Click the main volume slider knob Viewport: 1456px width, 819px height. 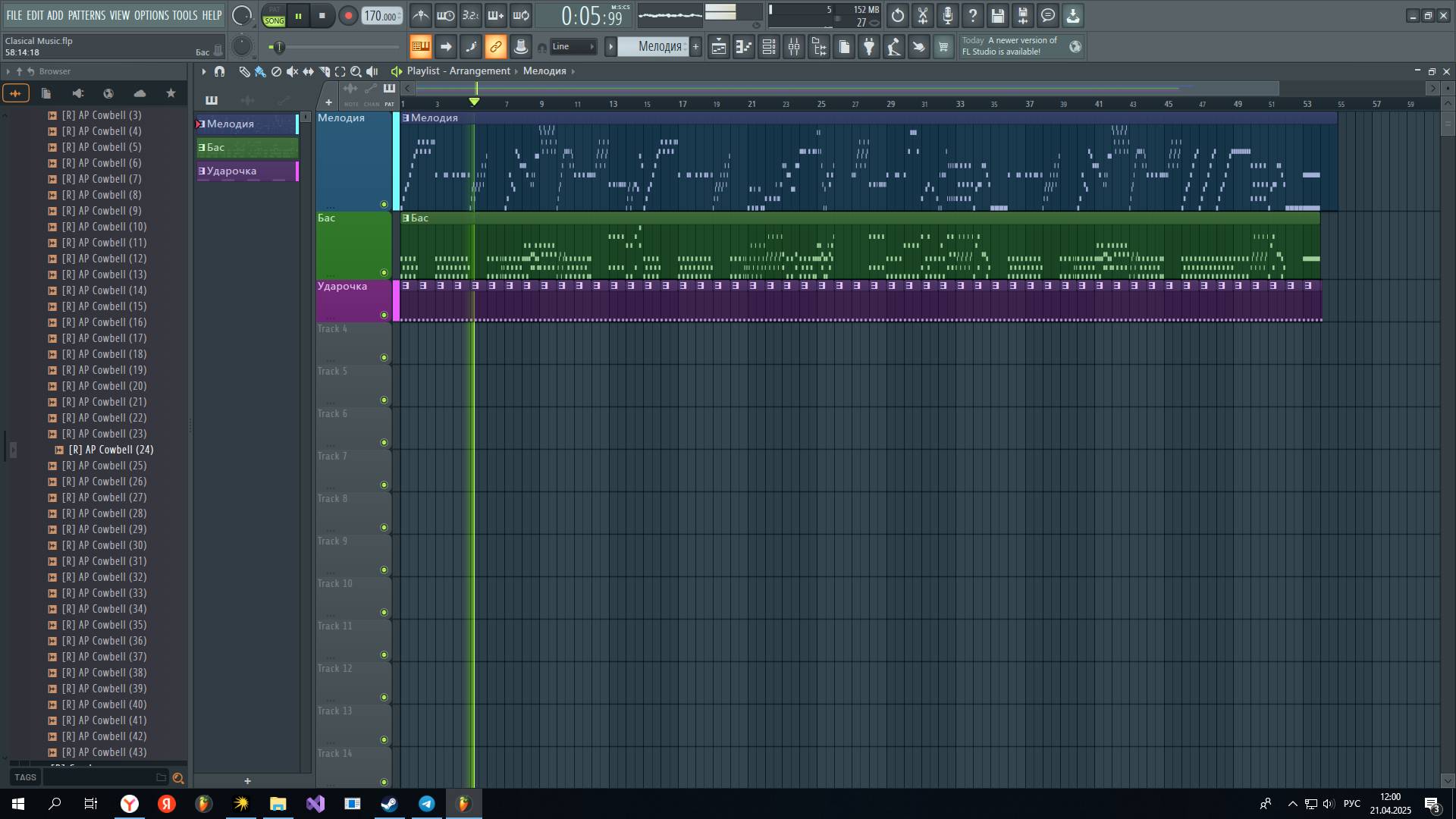click(279, 47)
